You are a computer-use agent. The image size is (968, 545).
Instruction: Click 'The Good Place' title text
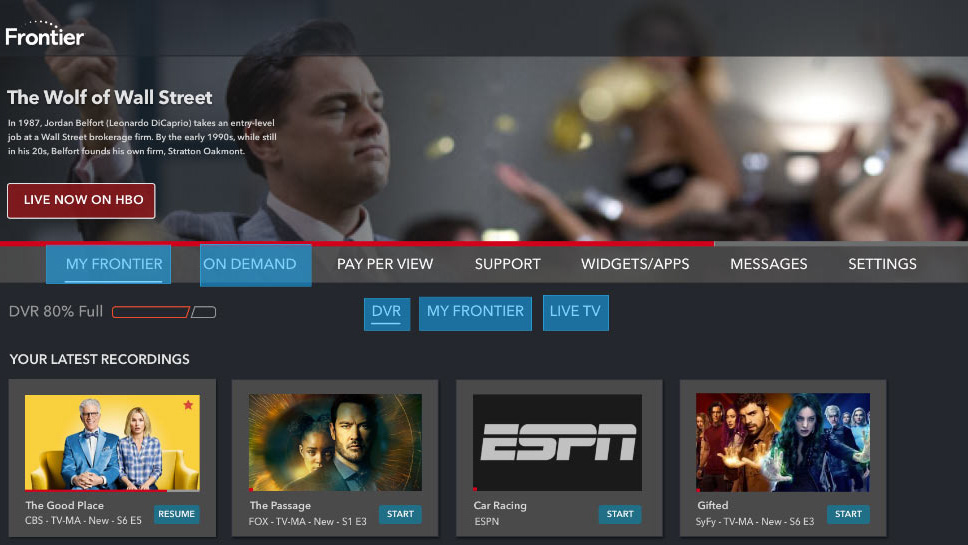[64, 505]
